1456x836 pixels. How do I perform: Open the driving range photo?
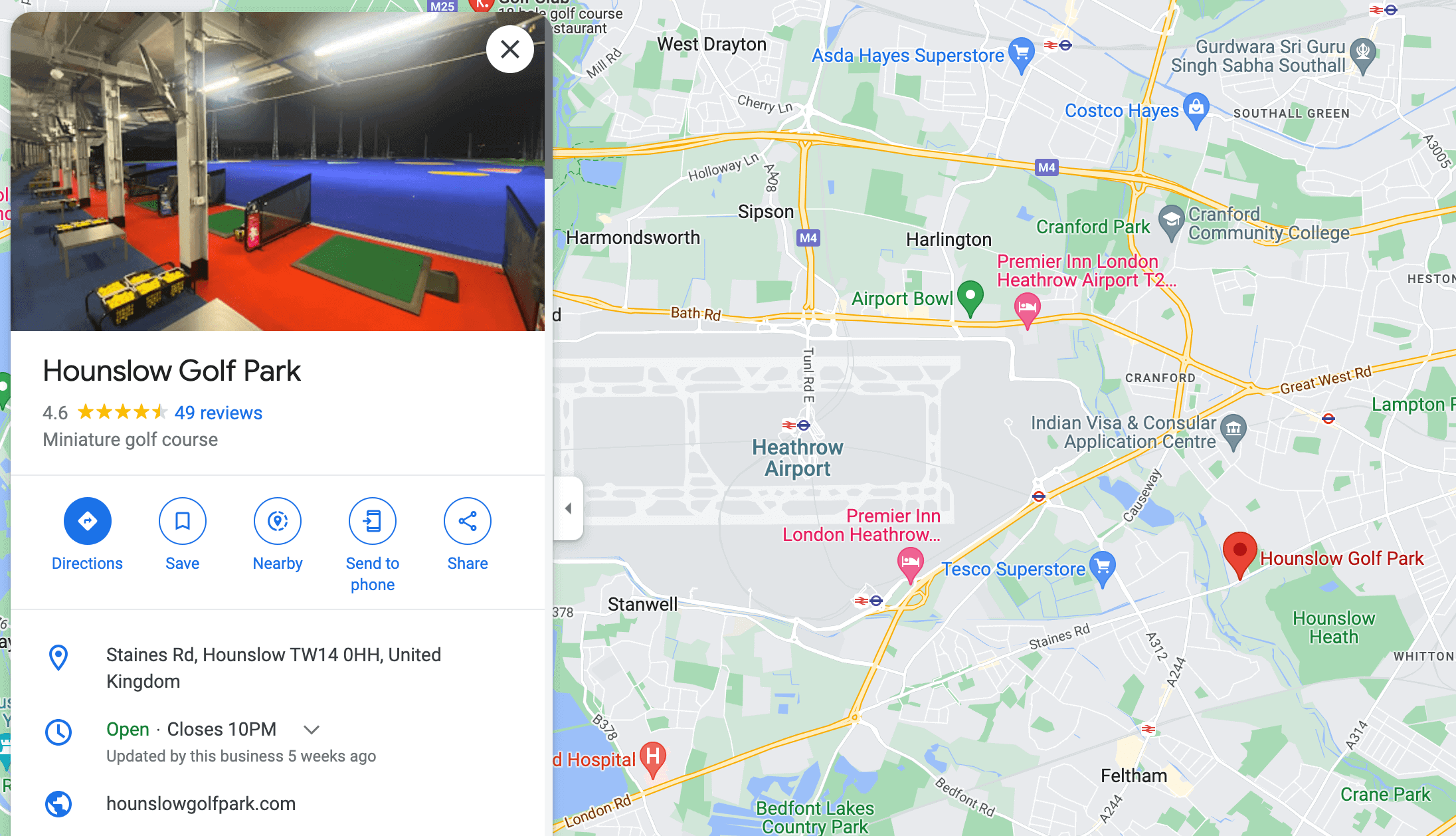278,171
